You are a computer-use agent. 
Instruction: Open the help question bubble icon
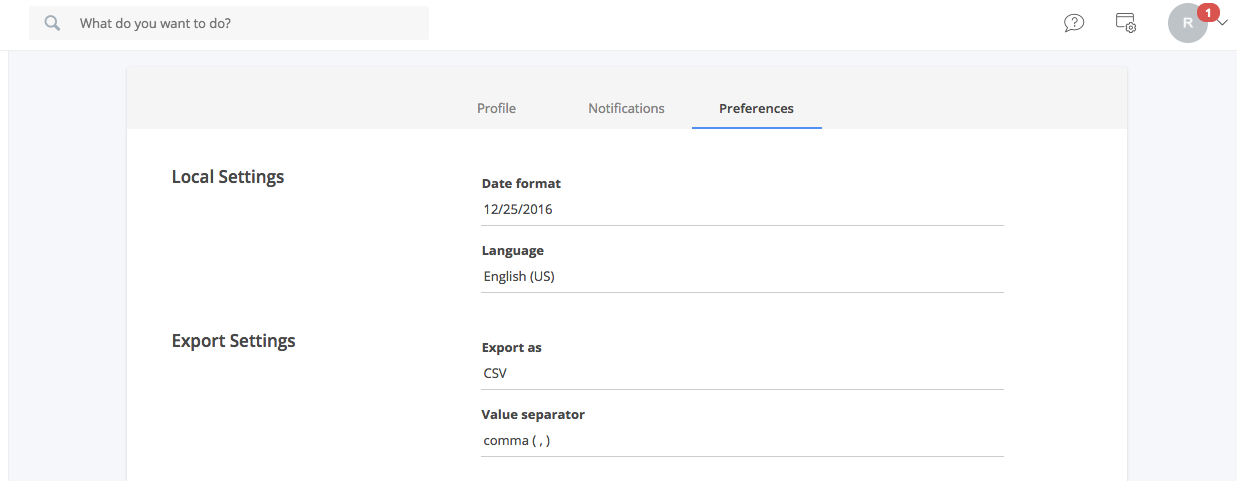point(1074,22)
